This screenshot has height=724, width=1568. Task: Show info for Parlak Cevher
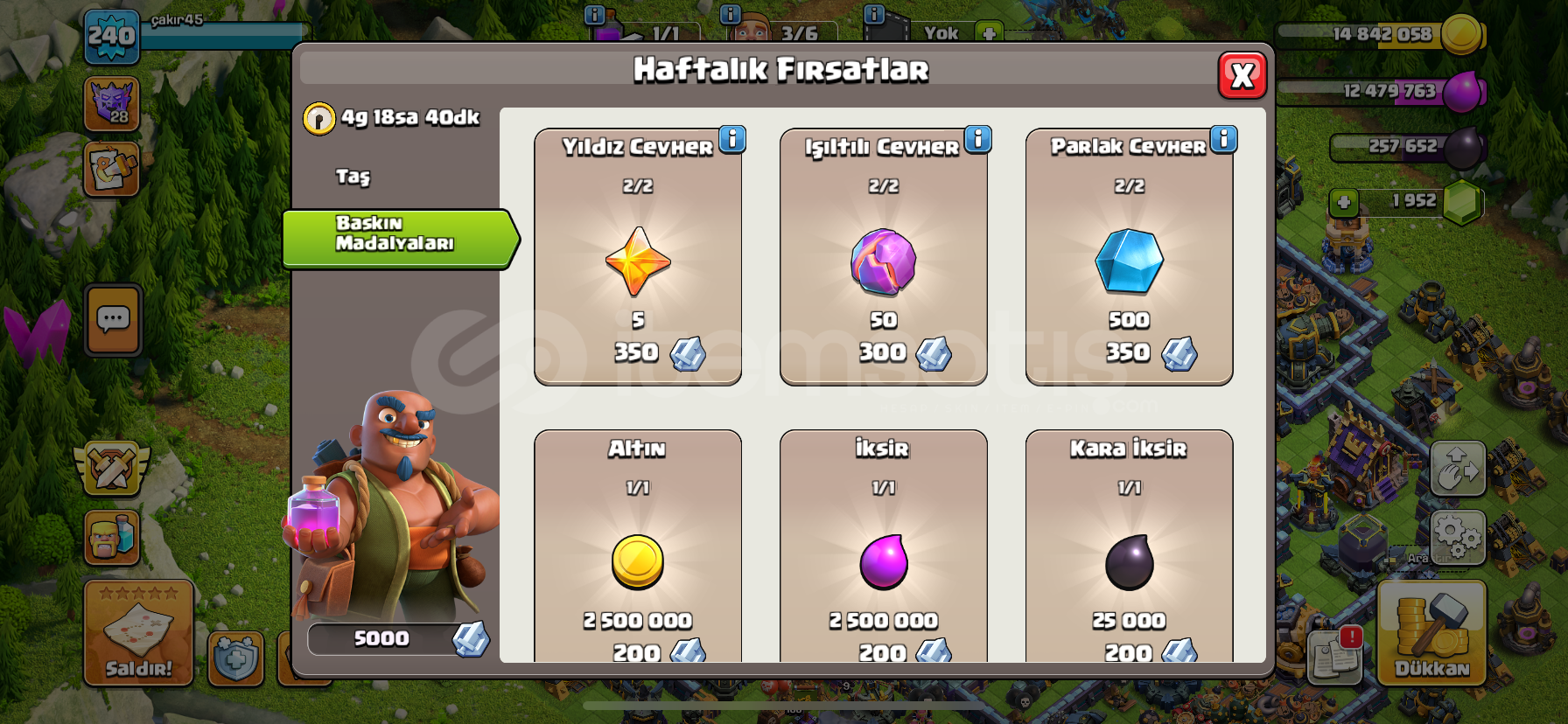coord(1224,139)
